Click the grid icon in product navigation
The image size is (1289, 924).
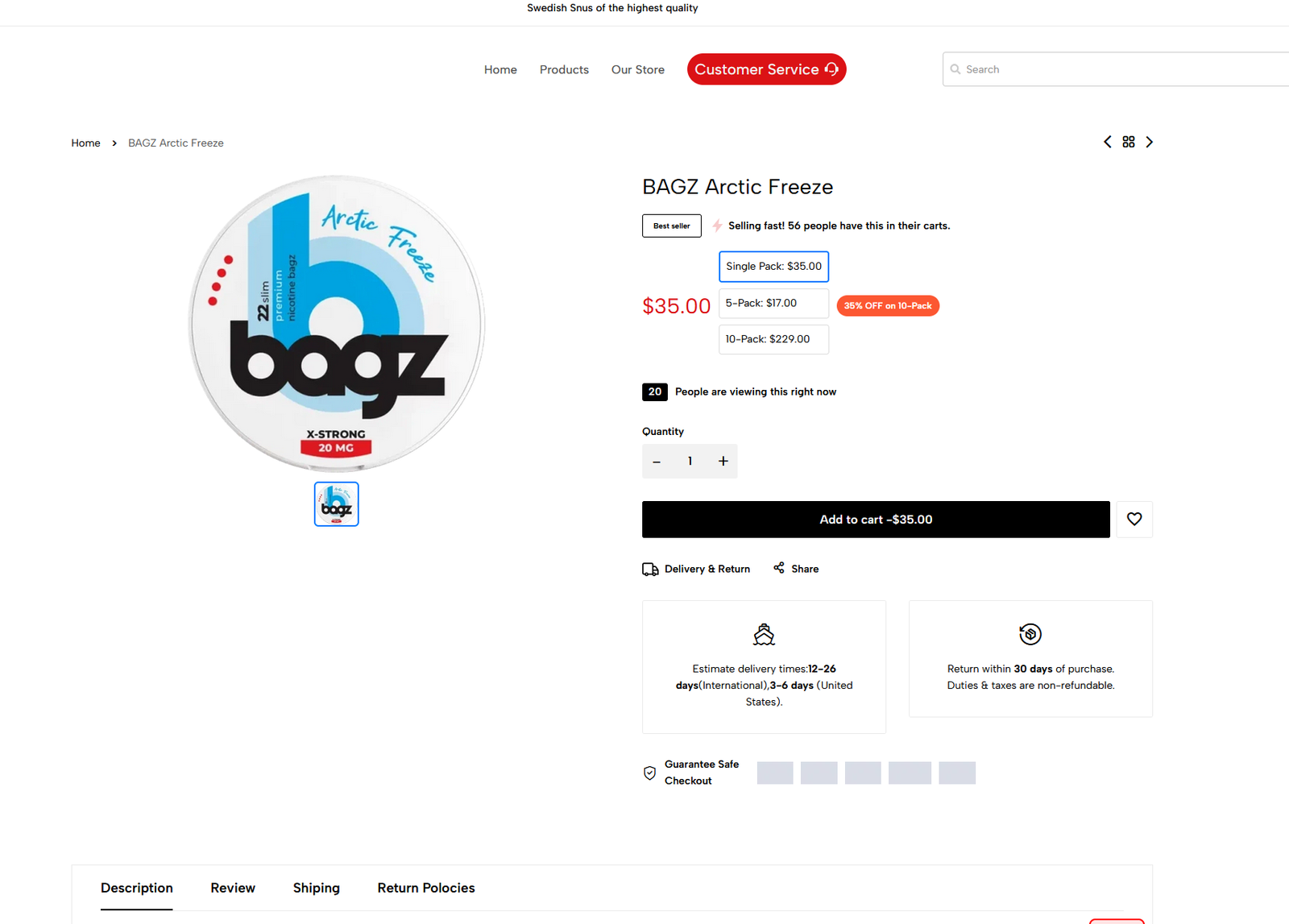(x=1128, y=141)
